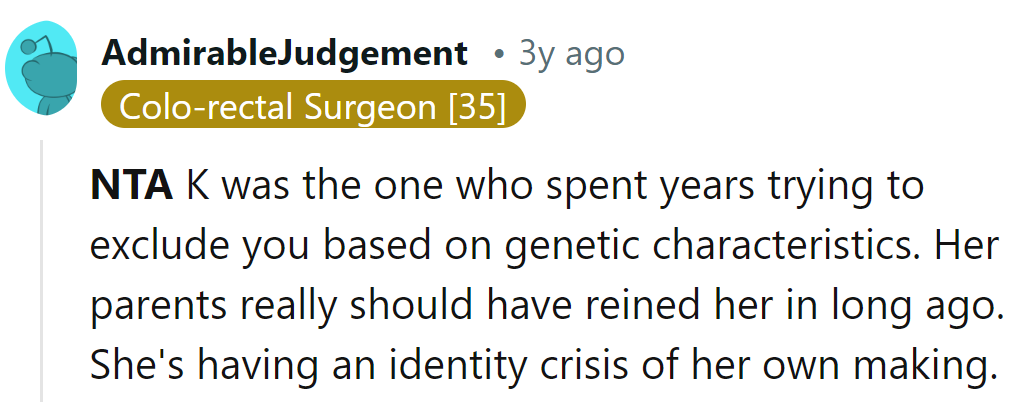Click the bold NTA verdict text
The height and width of the screenshot is (402, 1034).
click(132, 187)
